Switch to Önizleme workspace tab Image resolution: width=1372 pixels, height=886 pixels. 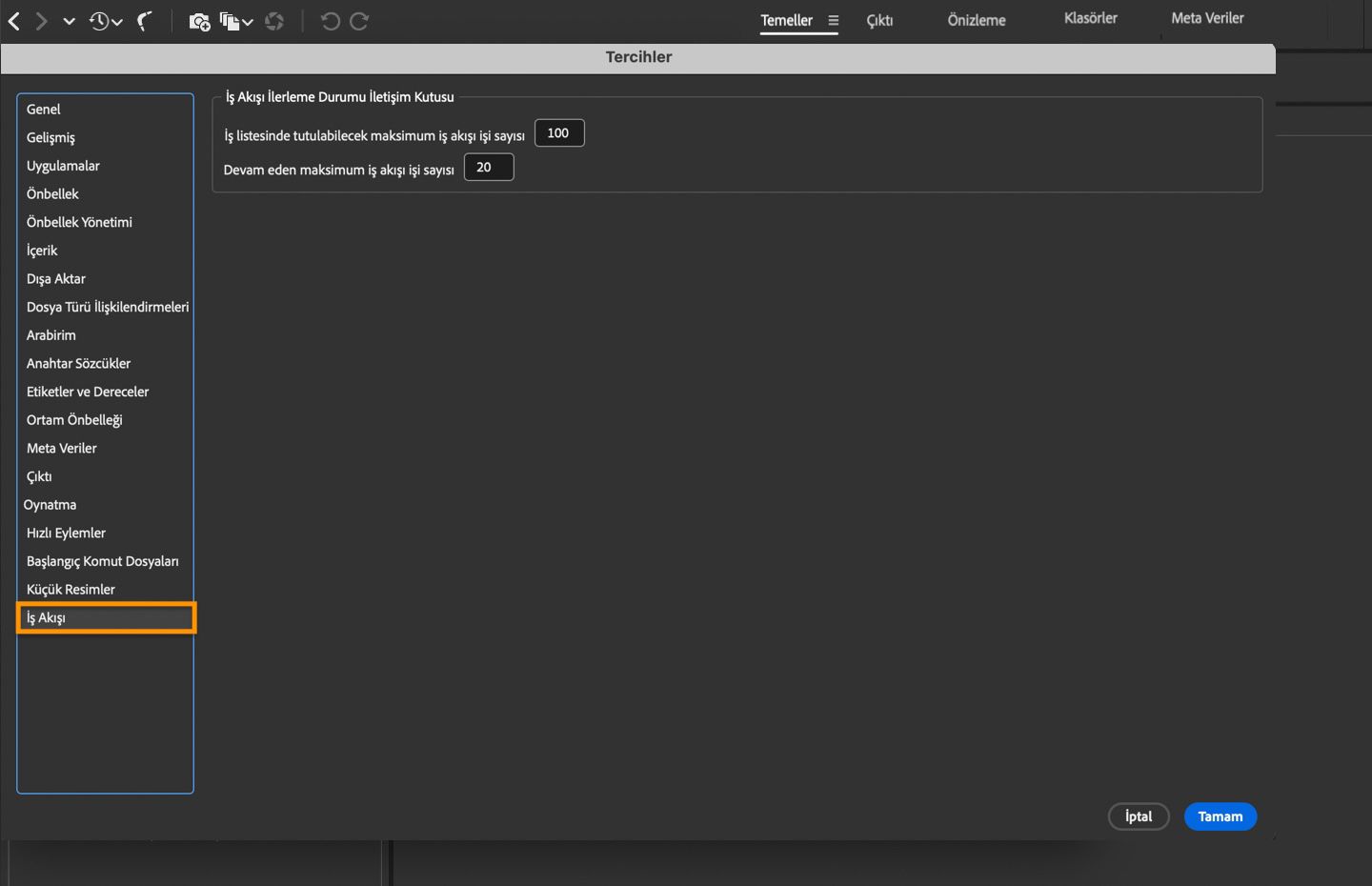(977, 20)
